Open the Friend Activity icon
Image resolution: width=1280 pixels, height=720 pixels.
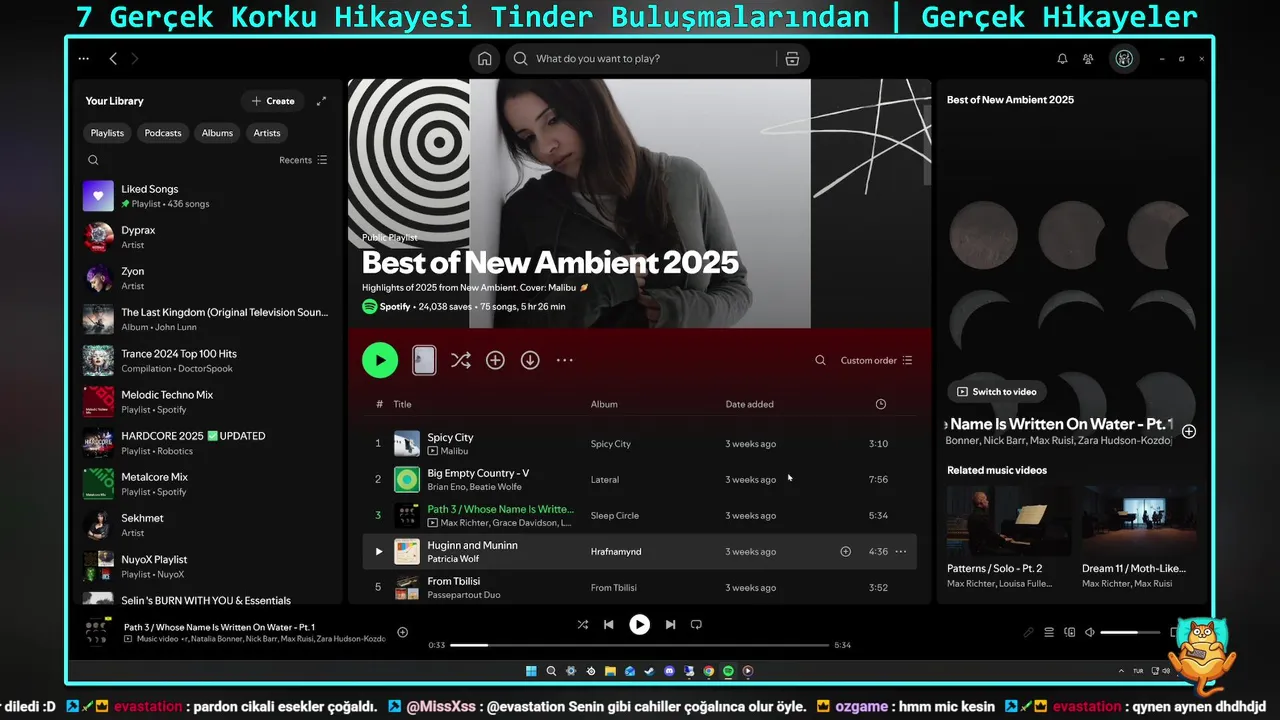1088,59
